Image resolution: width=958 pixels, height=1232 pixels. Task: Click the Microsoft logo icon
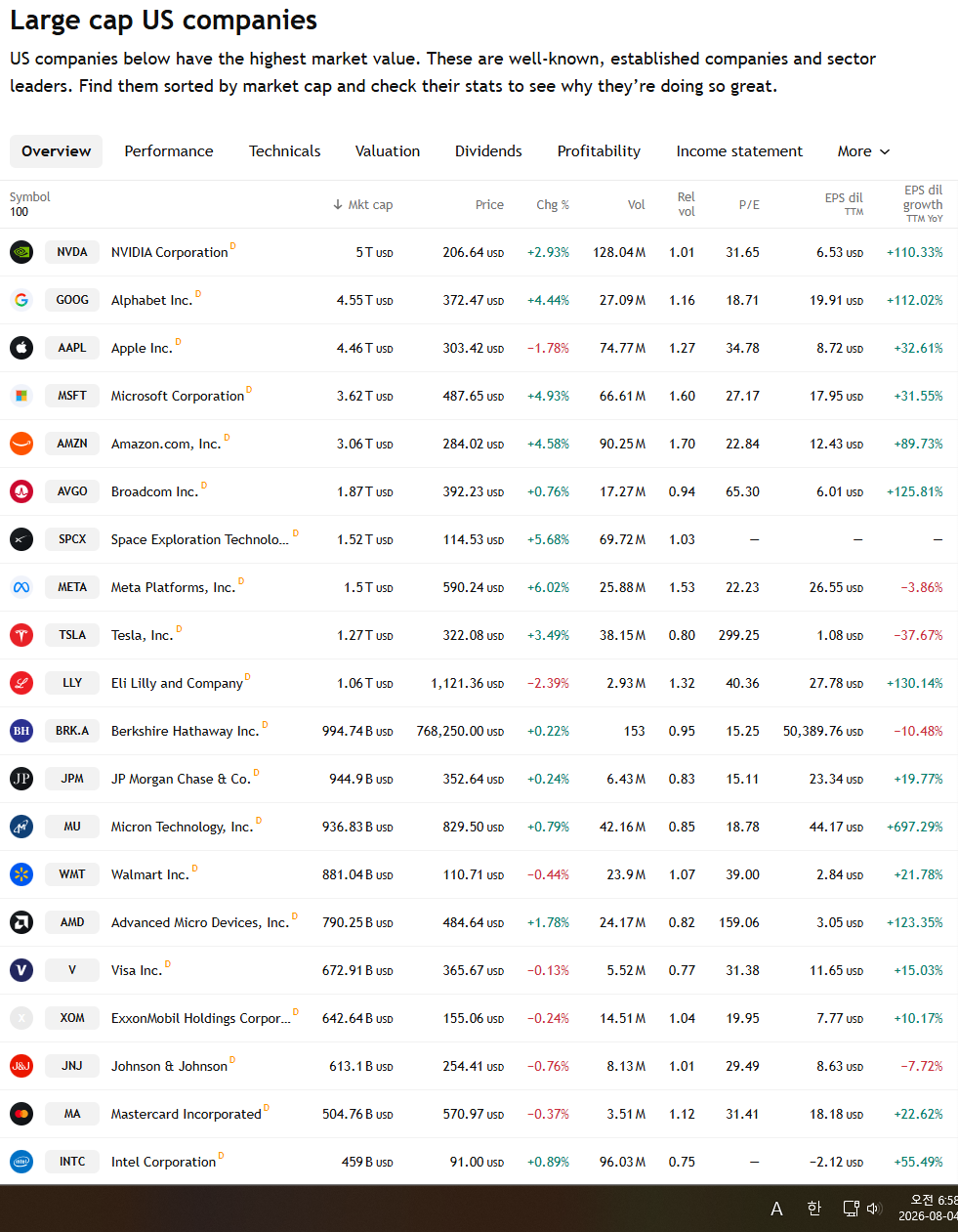(21, 396)
